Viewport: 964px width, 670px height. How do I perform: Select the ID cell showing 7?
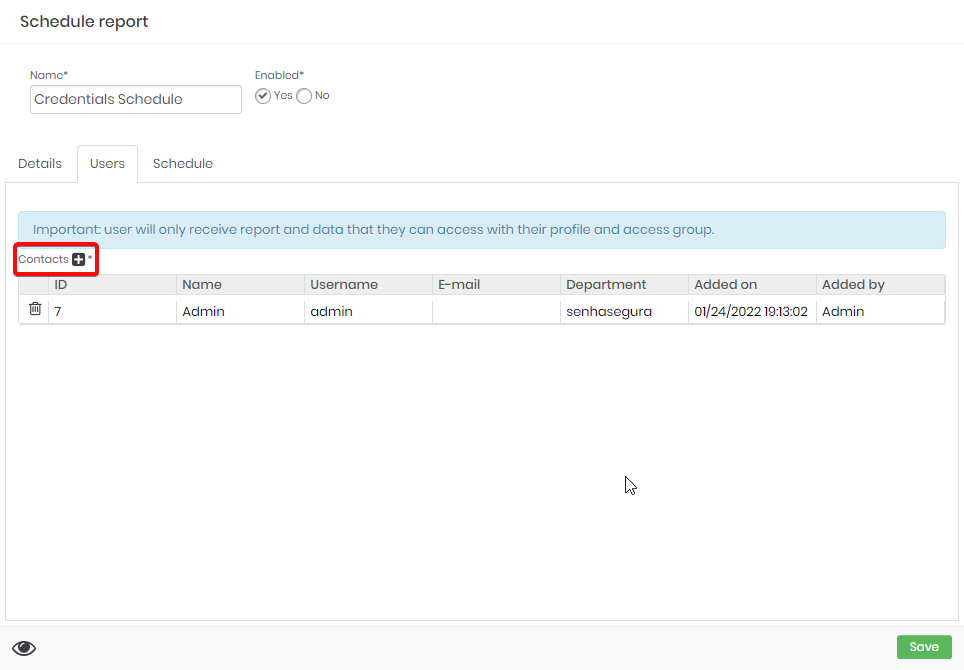point(113,312)
